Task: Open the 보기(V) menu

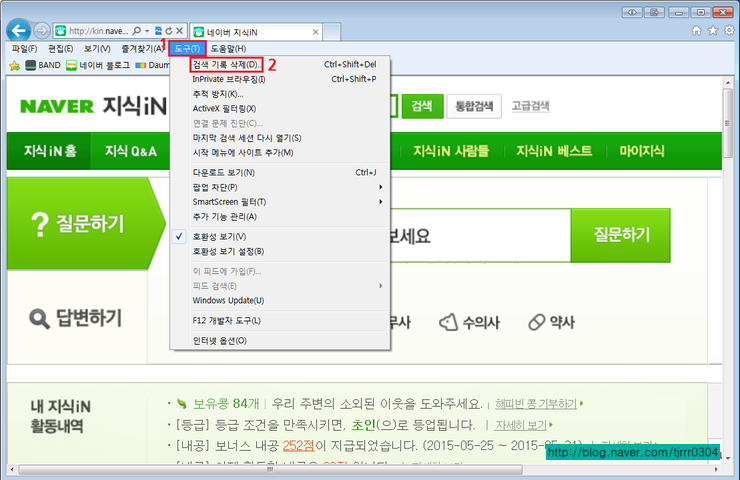Action: (97, 49)
